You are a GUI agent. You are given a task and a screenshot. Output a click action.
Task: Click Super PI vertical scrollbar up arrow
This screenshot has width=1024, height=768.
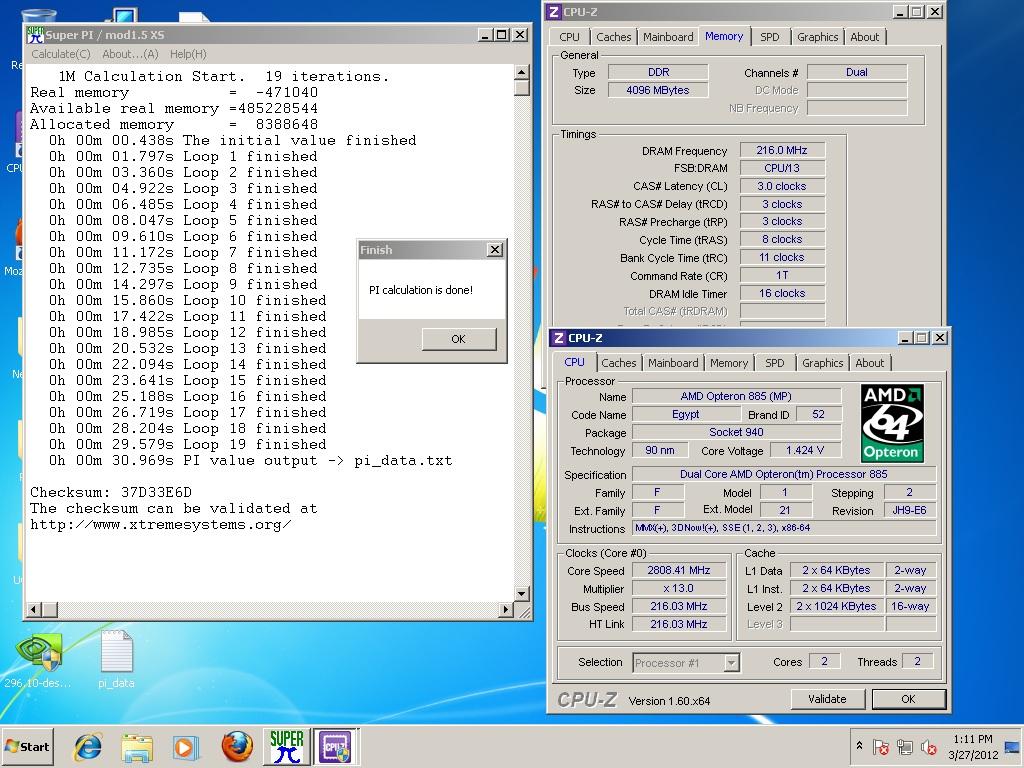[x=522, y=72]
